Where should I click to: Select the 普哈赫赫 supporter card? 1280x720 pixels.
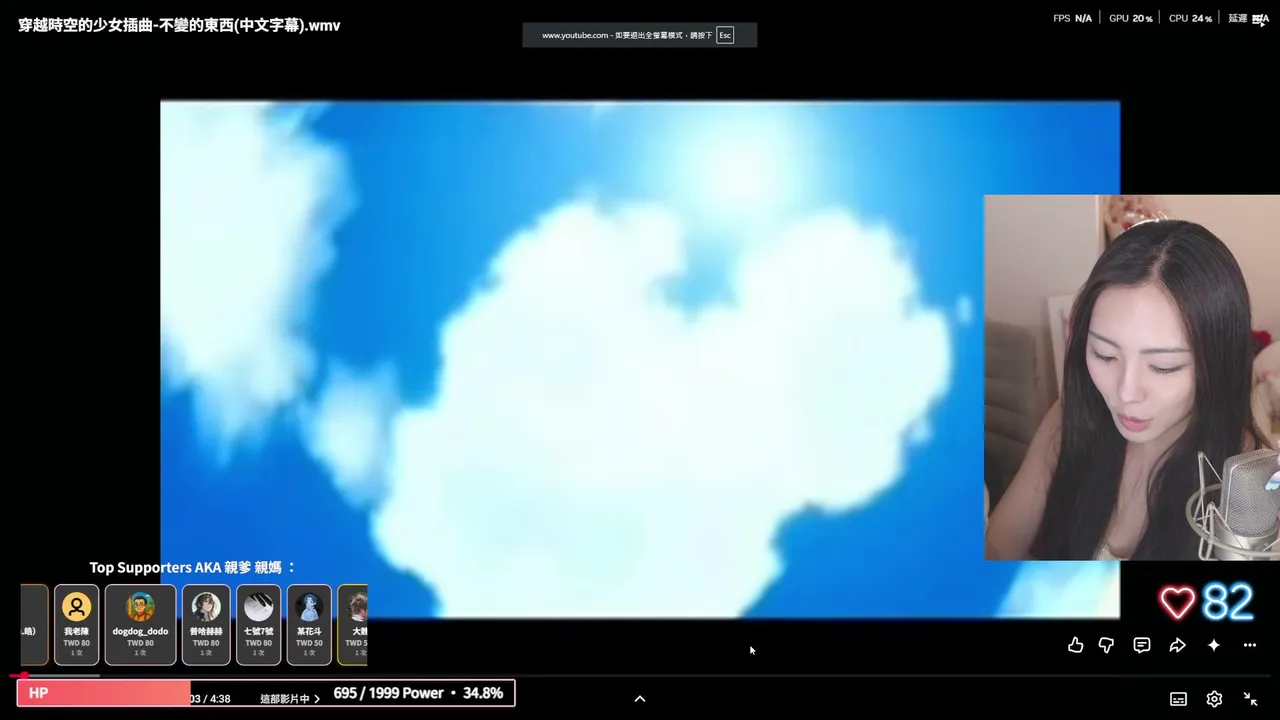pos(206,625)
